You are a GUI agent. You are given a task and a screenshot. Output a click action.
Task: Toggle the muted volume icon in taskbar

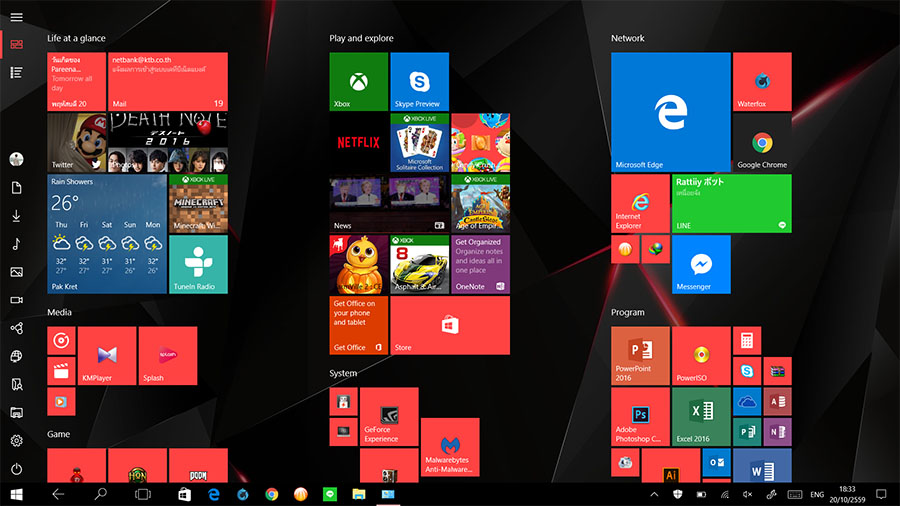click(747, 494)
